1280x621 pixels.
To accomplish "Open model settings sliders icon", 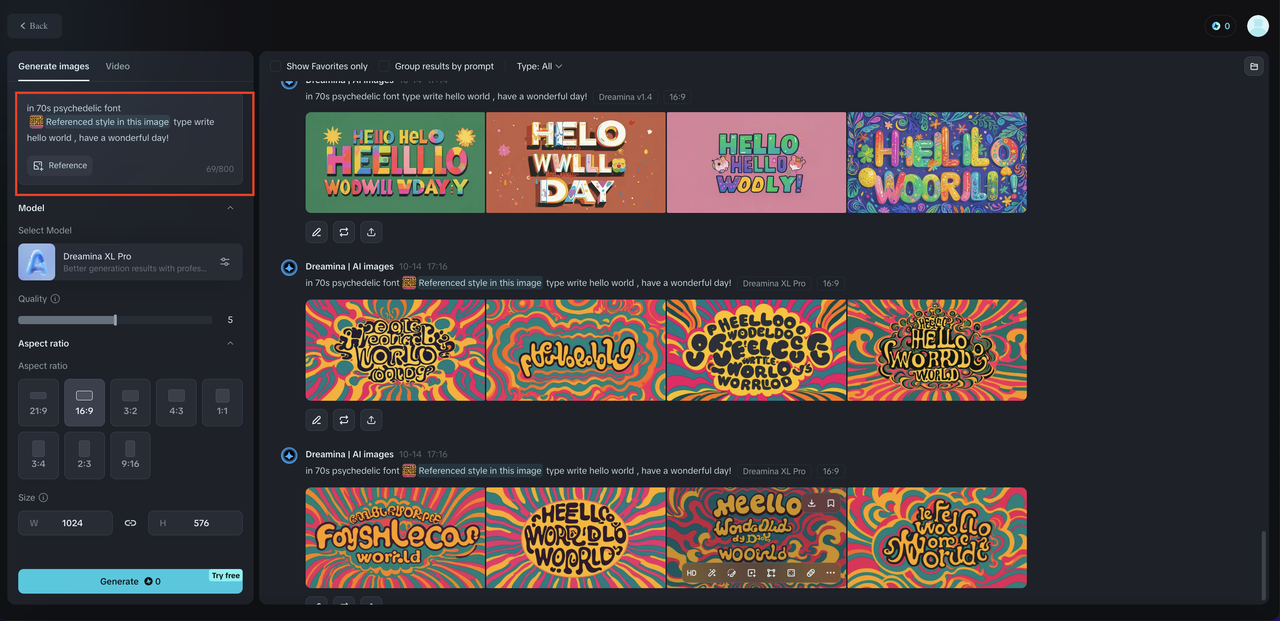I will [x=225, y=262].
